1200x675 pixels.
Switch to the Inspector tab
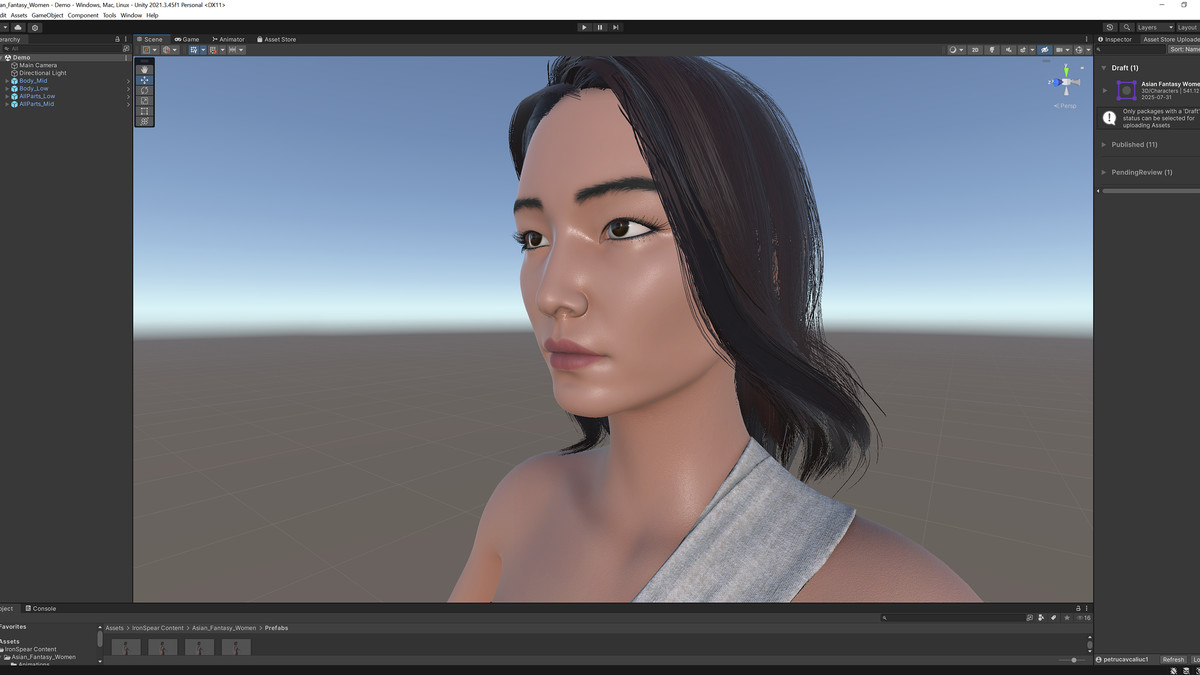(1115, 39)
